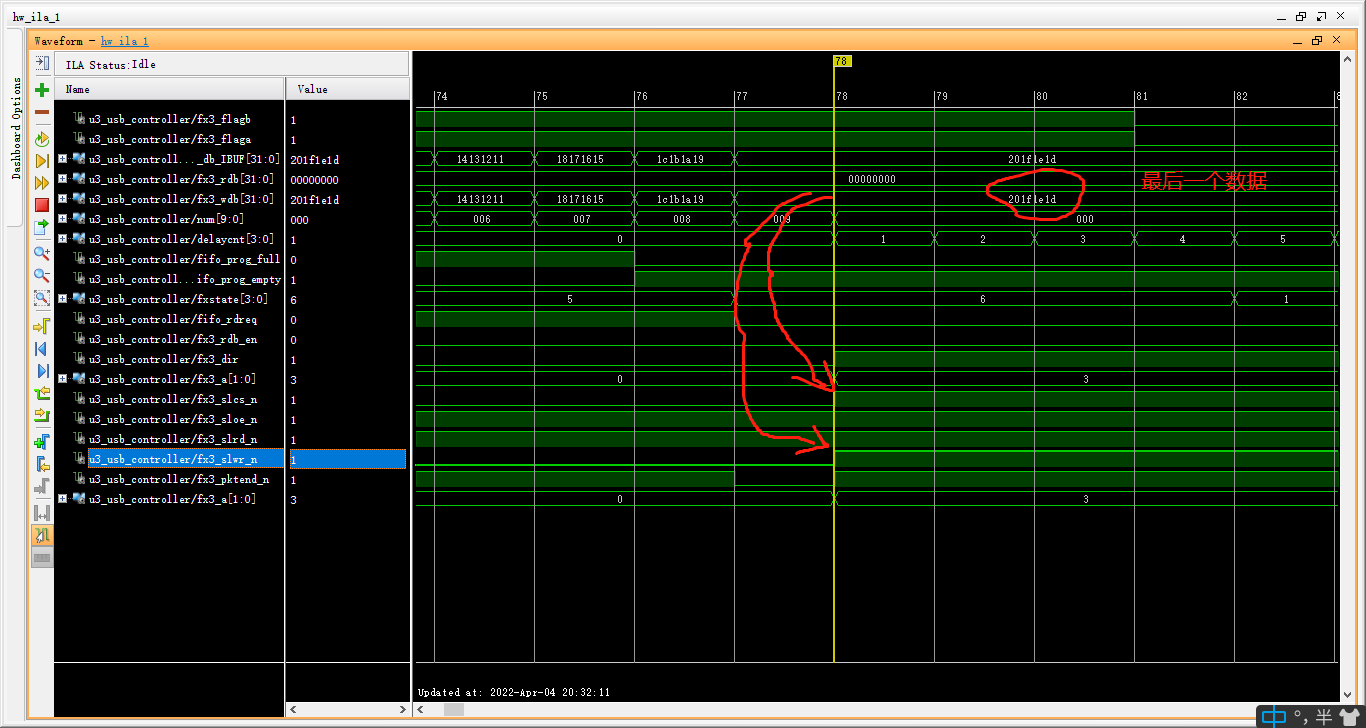The image size is (1366, 728).
Task: Expand the num[9:0] bus signal
Action: tap(63, 219)
